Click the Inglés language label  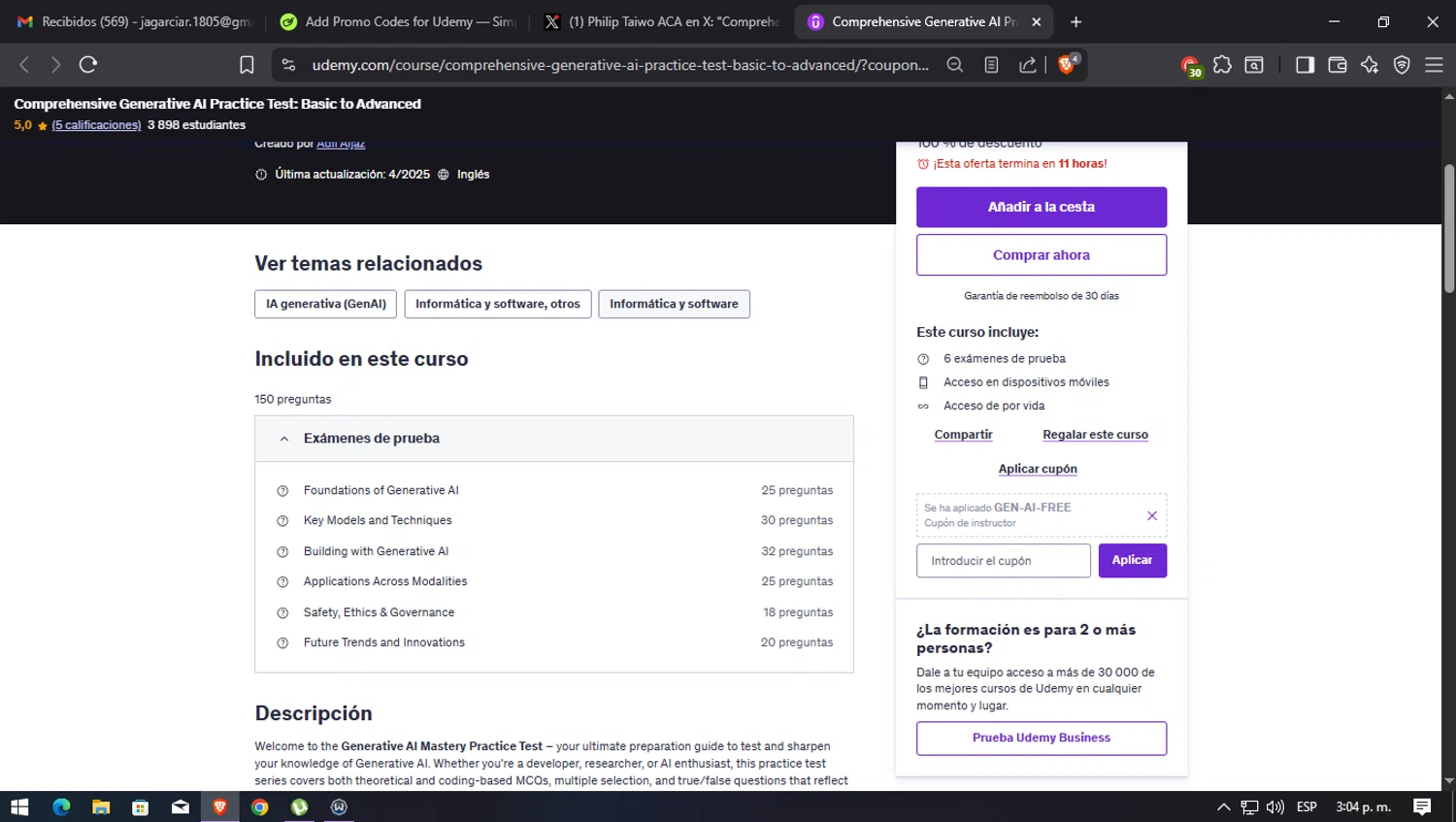click(473, 175)
